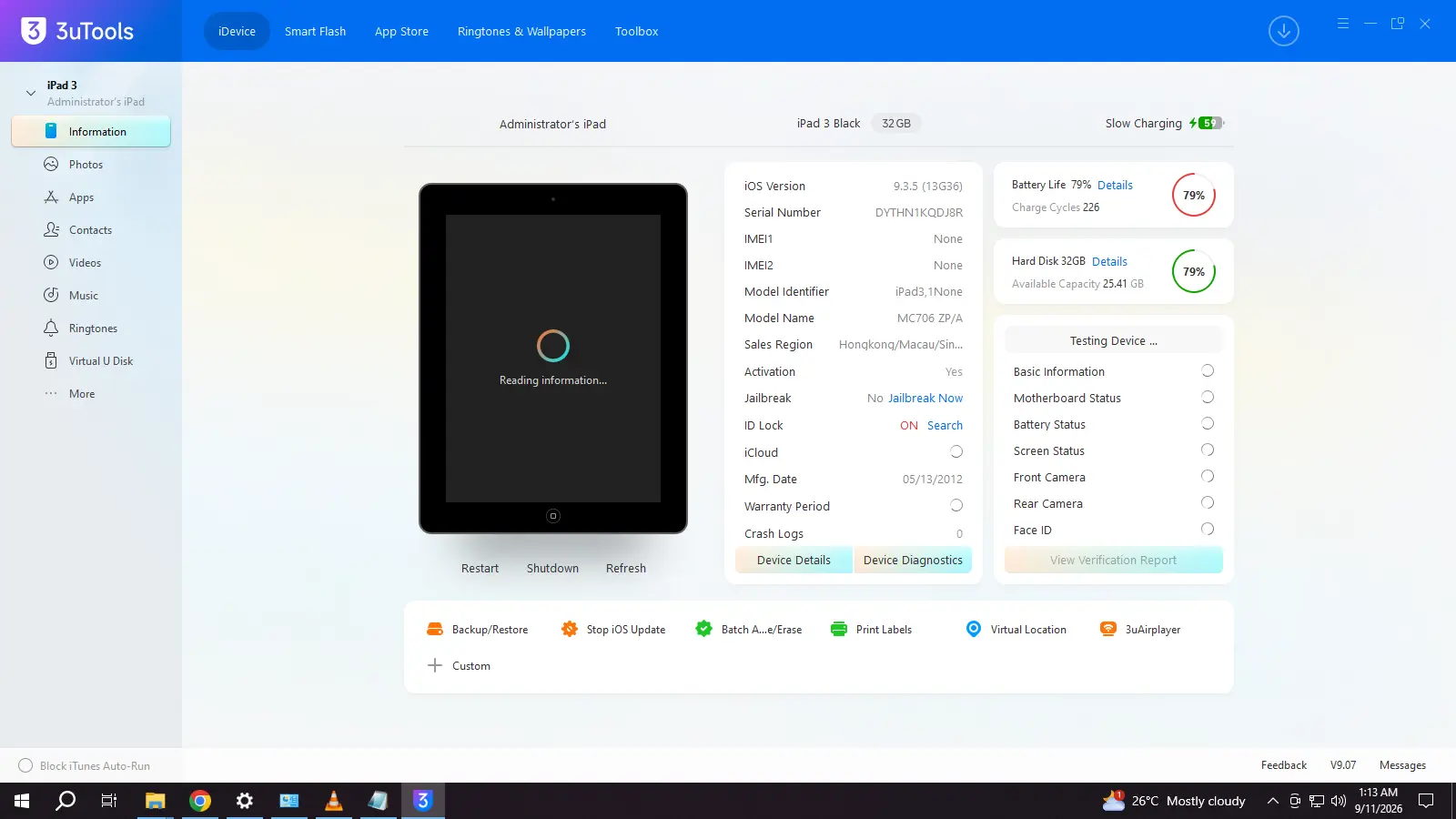
Task: Click the Jailbreak Now link
Action: [x=925, y=399]
